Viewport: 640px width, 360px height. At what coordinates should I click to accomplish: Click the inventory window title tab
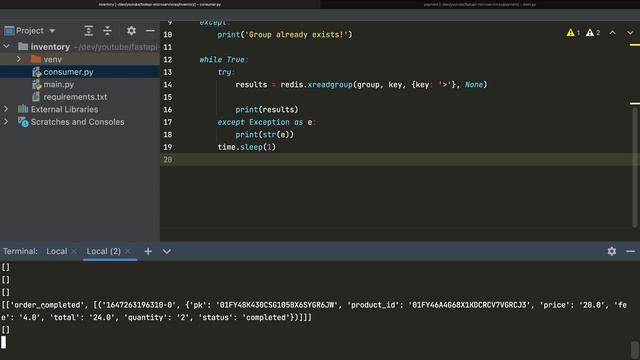click(160, 4)
